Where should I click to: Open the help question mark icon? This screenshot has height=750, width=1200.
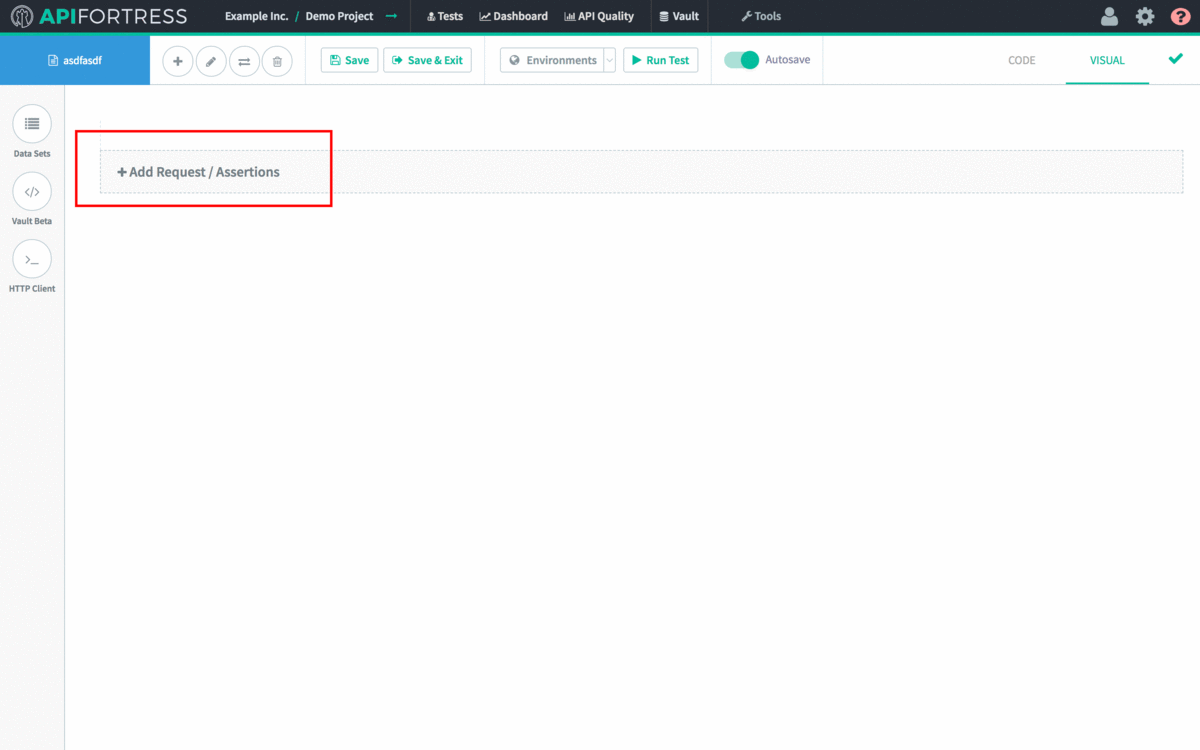pos(1183,16)
